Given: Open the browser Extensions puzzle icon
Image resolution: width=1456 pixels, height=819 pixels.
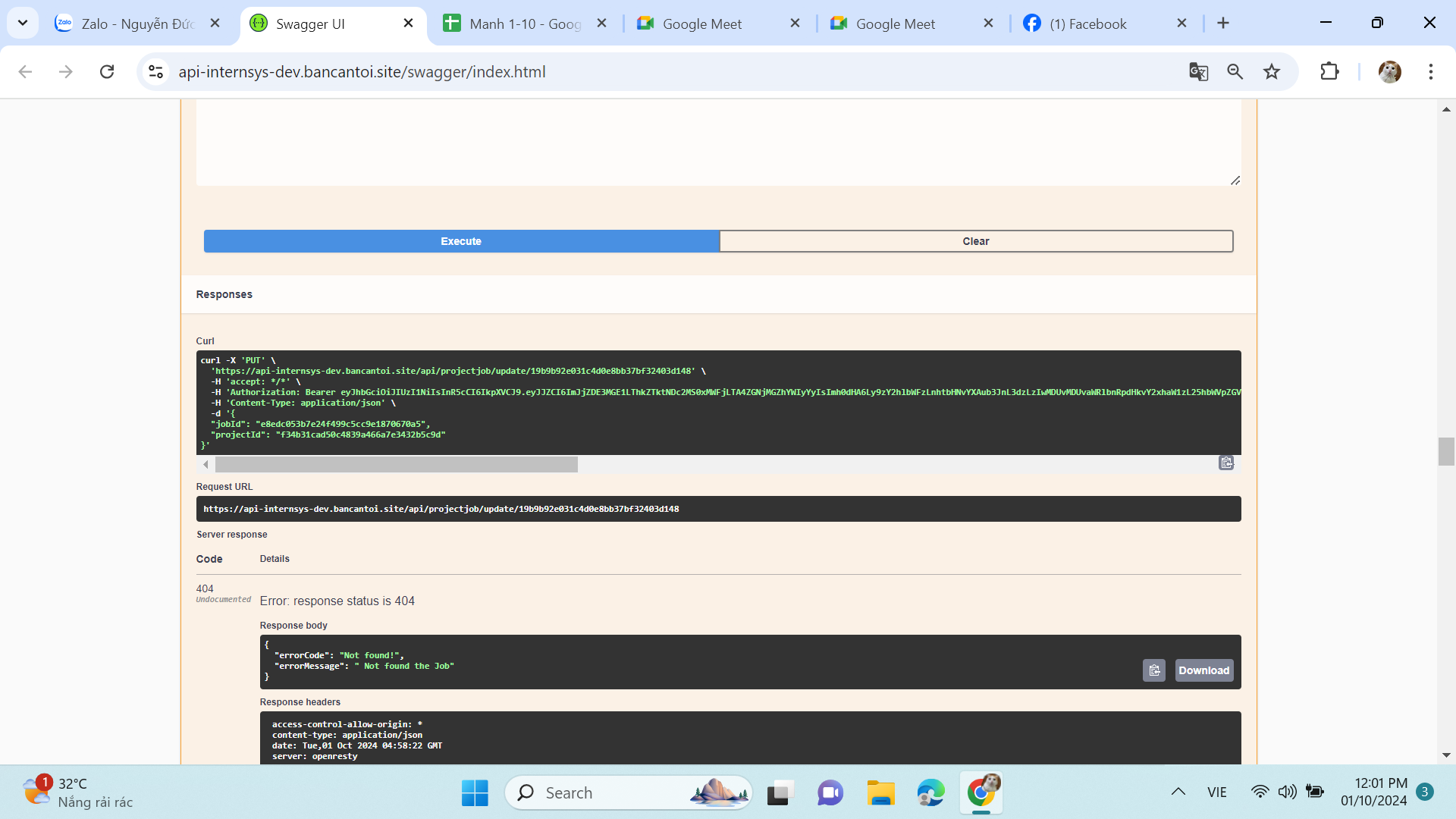Looking at the screenshot, I should click(1329, 72).
